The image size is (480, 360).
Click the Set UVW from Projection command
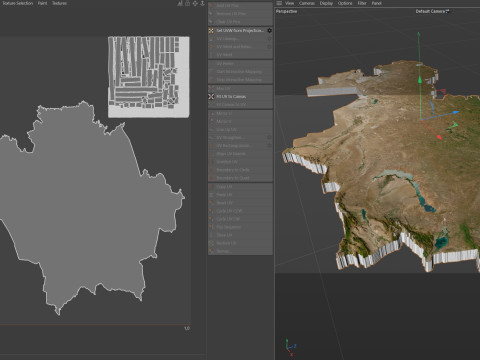(240, 31)
